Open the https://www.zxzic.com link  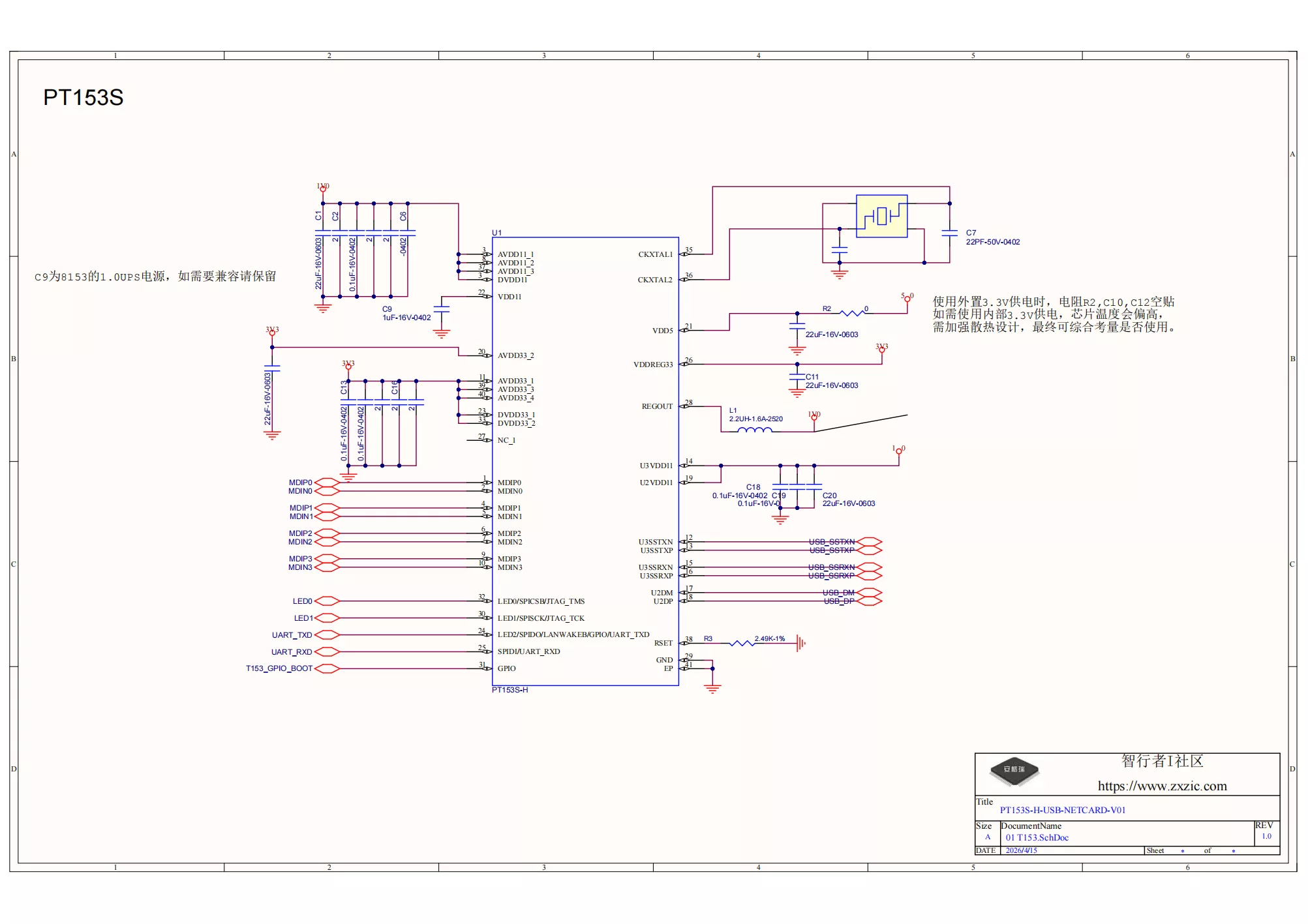pos(1162,786)
